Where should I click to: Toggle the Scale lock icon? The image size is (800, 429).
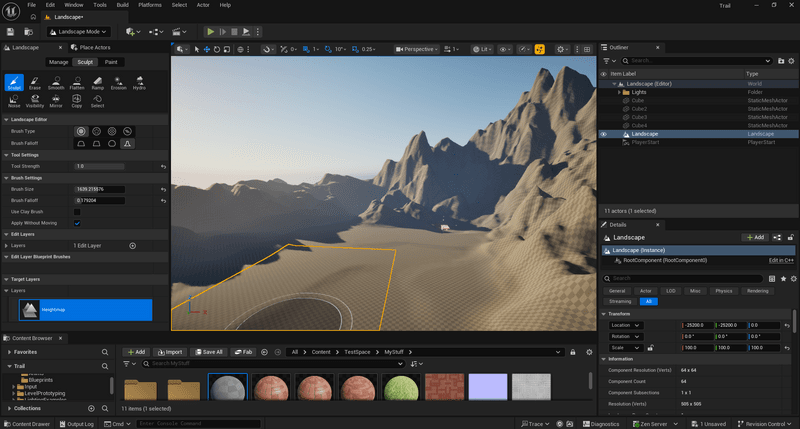click(651, 348)
